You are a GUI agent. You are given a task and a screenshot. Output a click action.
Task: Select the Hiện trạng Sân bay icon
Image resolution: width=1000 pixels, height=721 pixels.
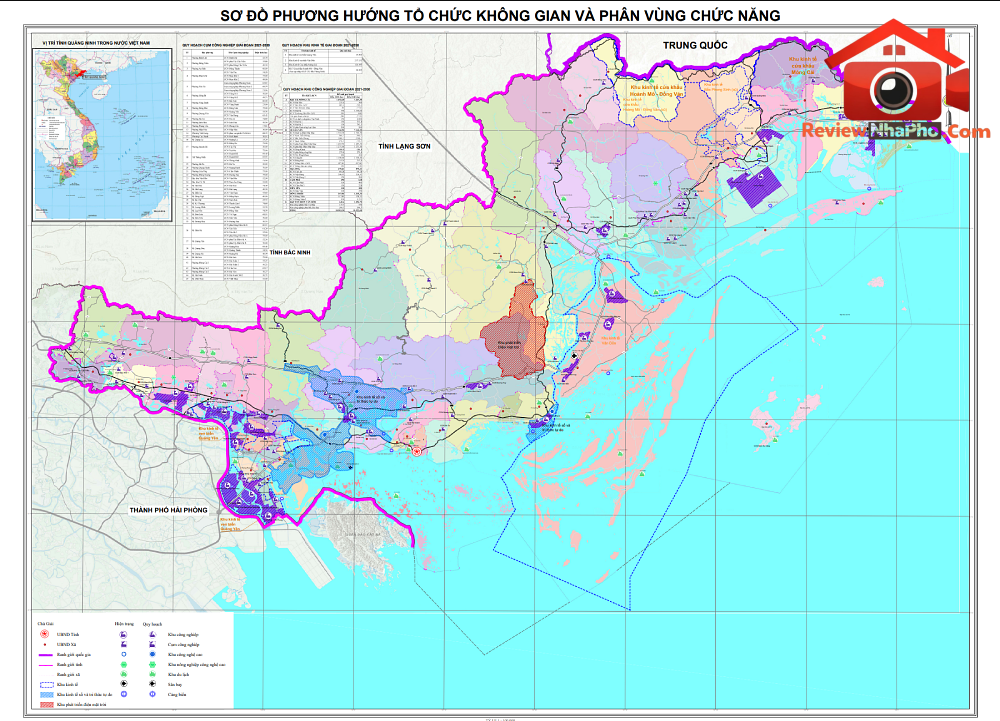click(x=124, y=684)
